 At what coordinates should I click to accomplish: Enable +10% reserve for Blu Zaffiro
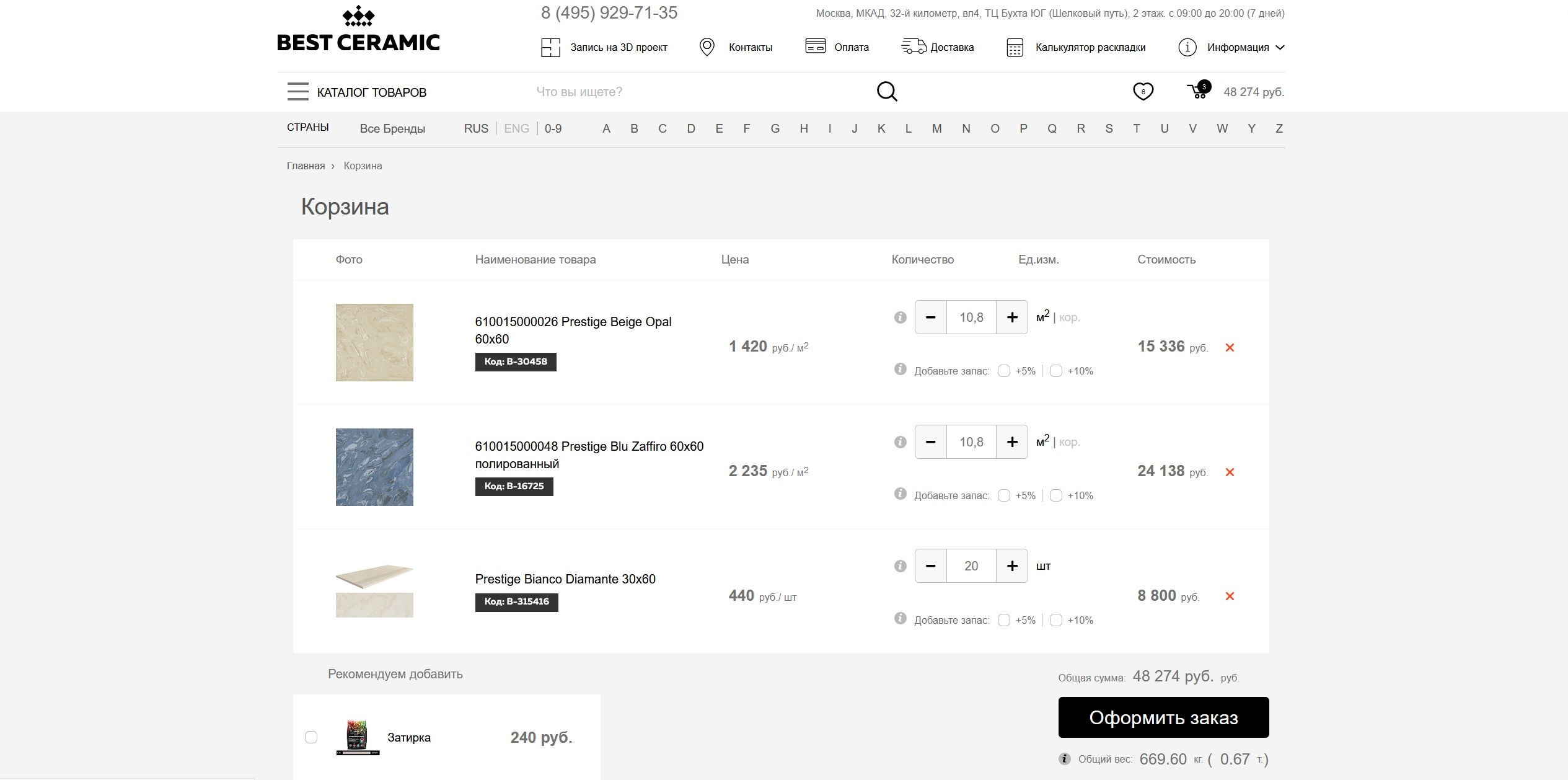[x=1056, y=495]
